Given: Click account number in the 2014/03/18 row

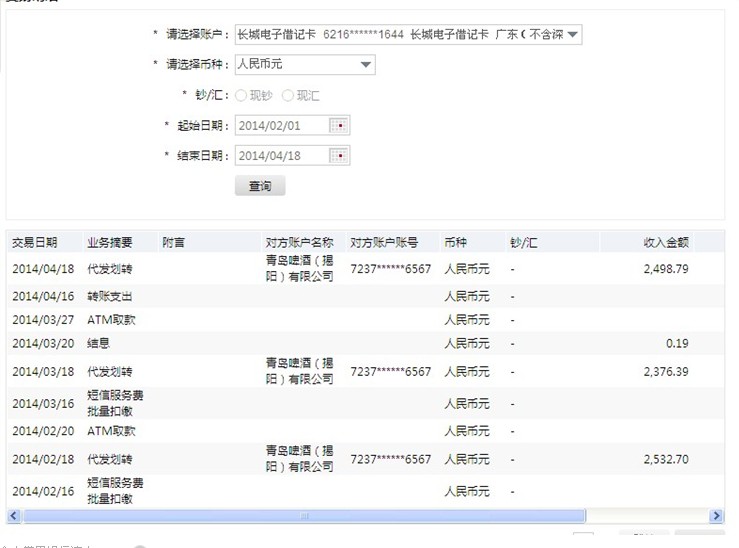Looking at the screenshot, I should pyautogui.click(x=391, y=372).
